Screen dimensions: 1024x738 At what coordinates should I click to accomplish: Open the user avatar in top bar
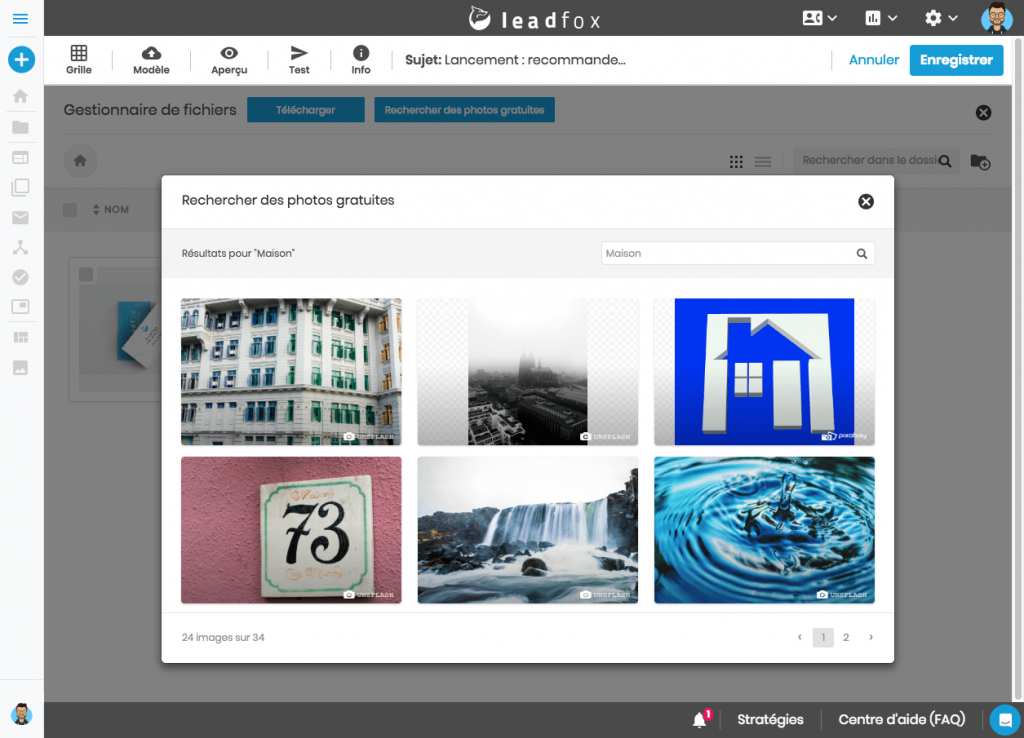click(996, 18)
